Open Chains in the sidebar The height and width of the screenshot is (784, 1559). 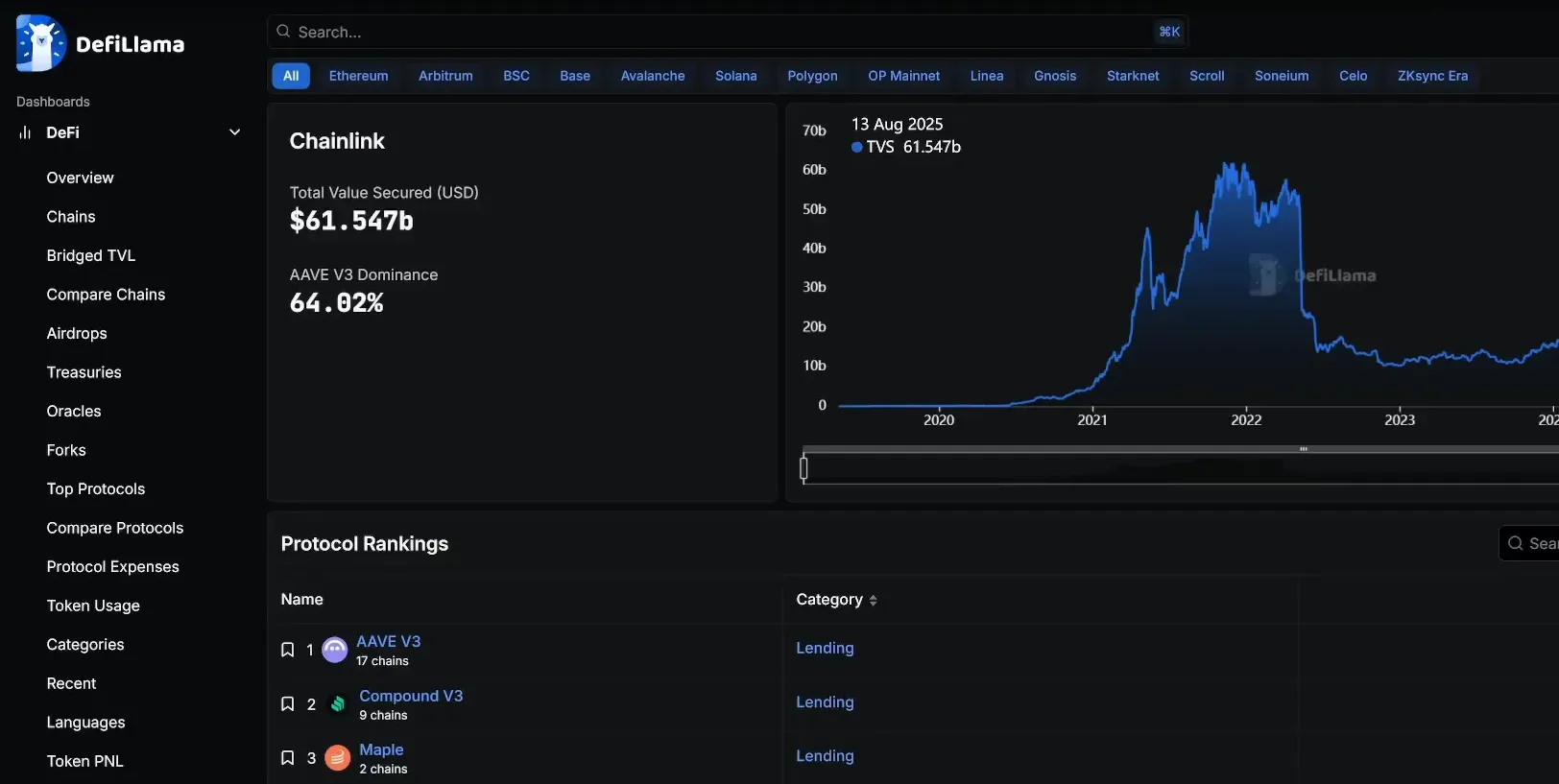[x=71, y=217]
